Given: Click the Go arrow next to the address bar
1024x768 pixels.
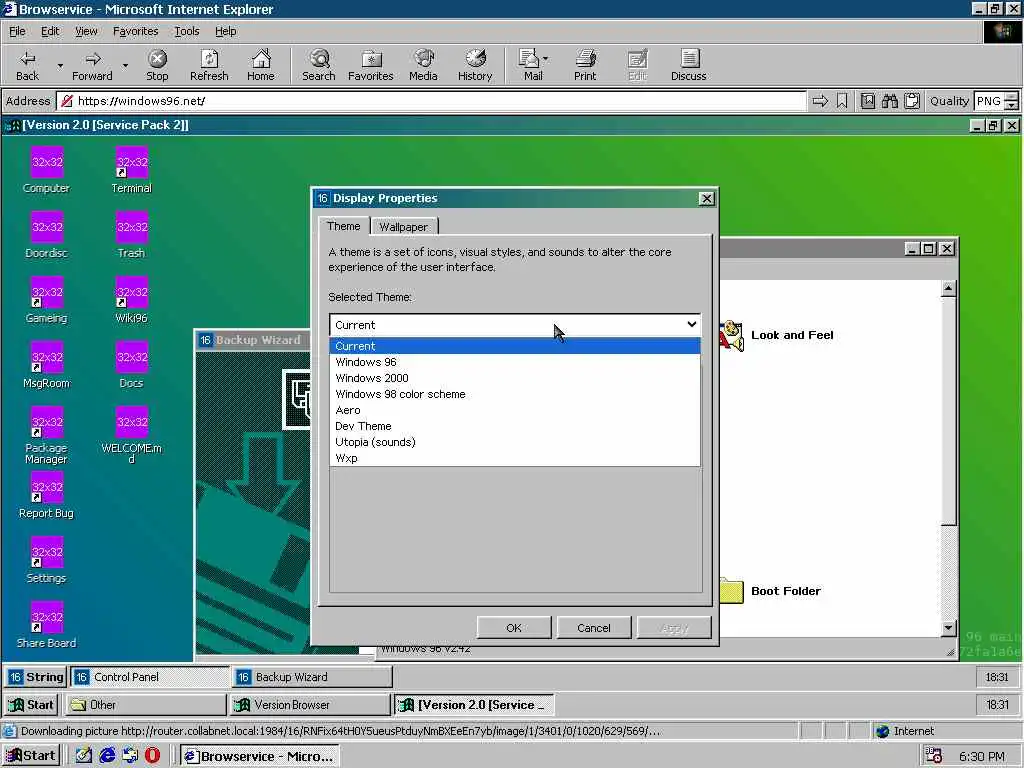Looking at the screenshot, I should click(x=820, y=101).
